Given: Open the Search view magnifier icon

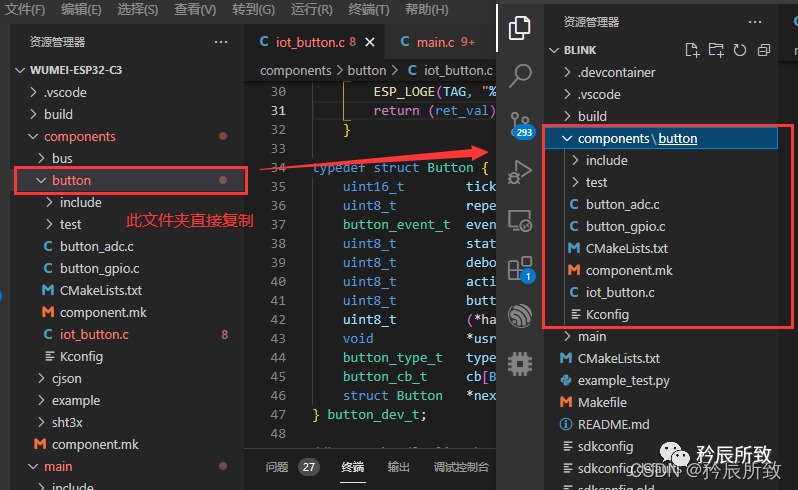Looking at the screenshot, I should point(520,74).
